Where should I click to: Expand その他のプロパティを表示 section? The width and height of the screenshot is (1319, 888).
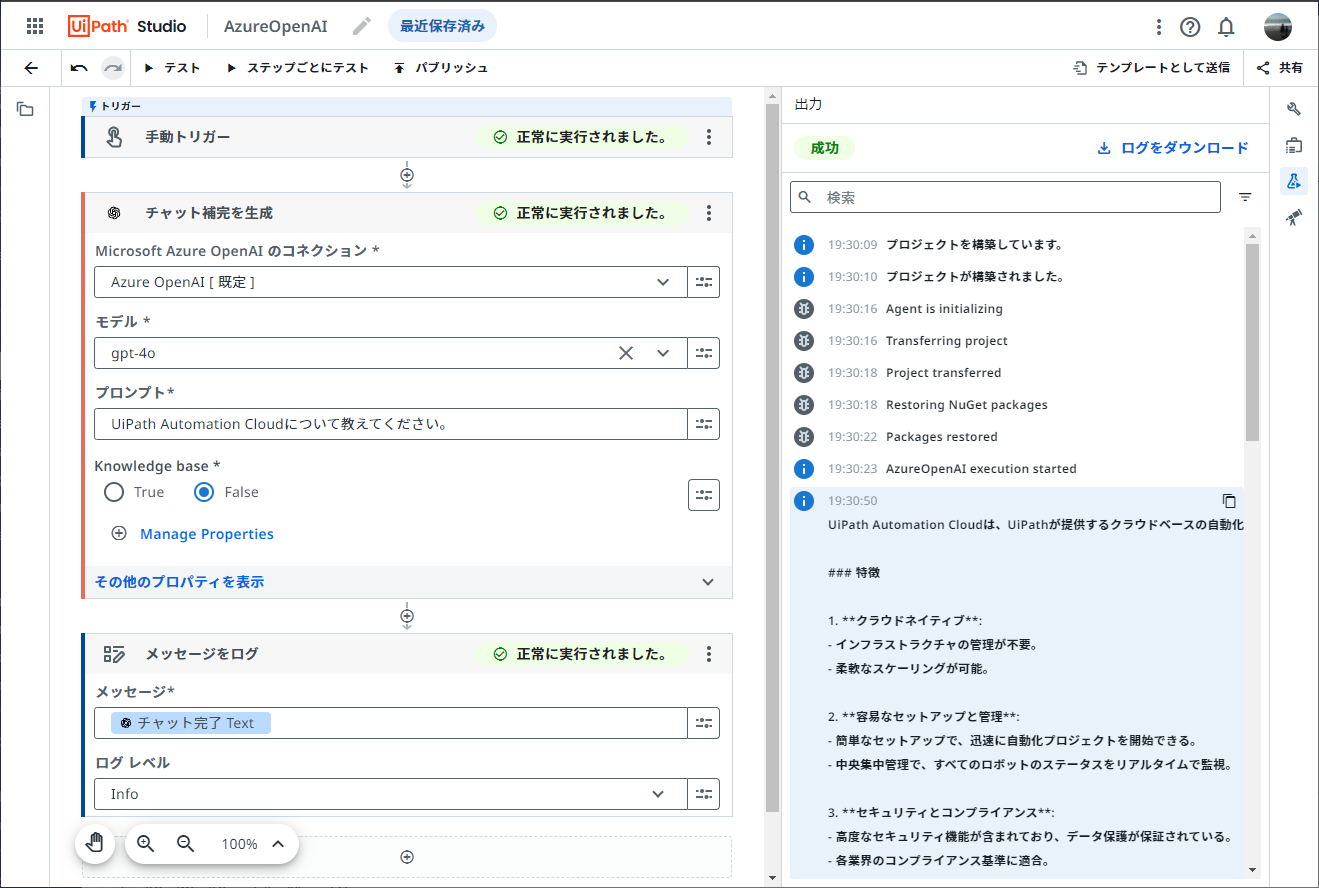pos(181,582)
